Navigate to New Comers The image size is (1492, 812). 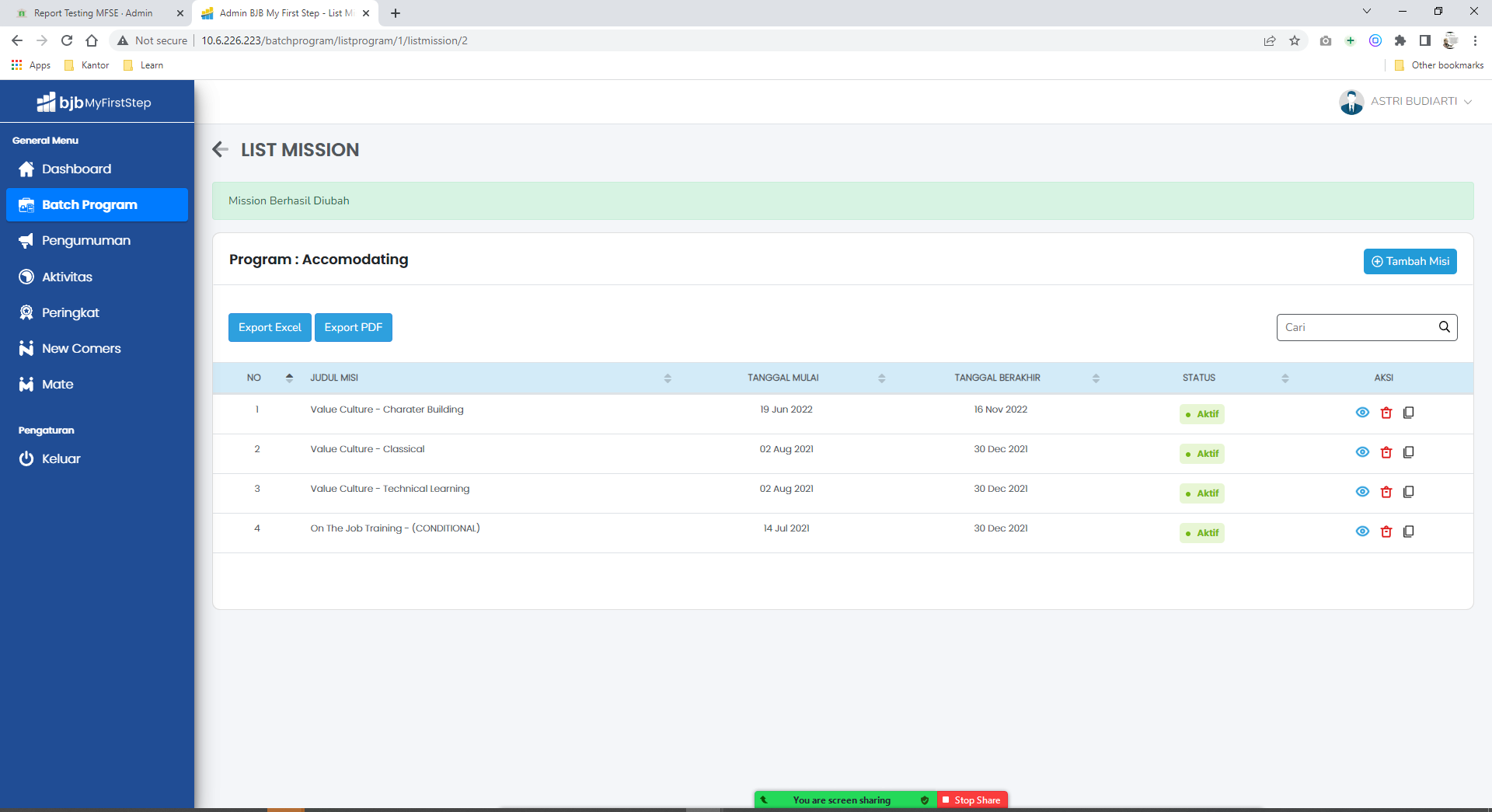pyautogui.click(x=97, y=348)
